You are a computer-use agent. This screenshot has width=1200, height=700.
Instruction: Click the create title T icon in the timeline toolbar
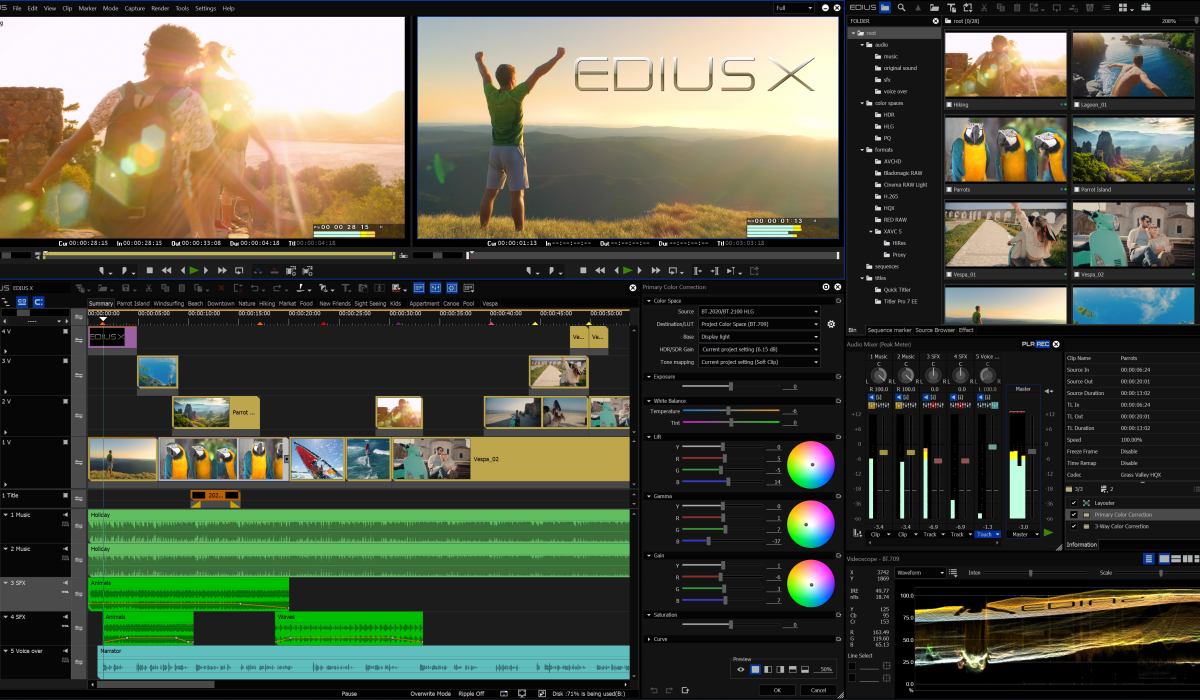(x=346, y=288)
